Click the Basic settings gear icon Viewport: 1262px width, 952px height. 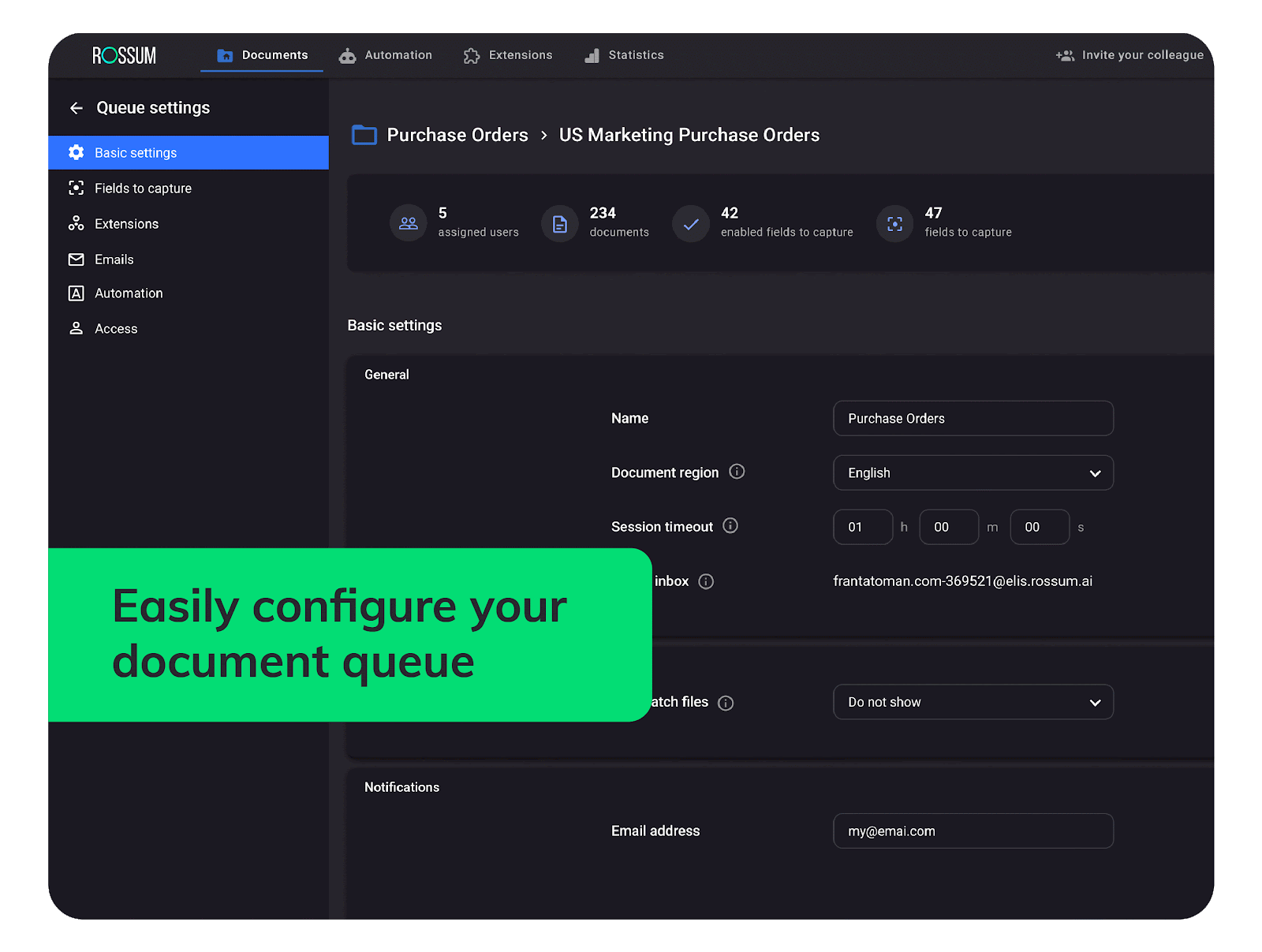click(77, 152)
